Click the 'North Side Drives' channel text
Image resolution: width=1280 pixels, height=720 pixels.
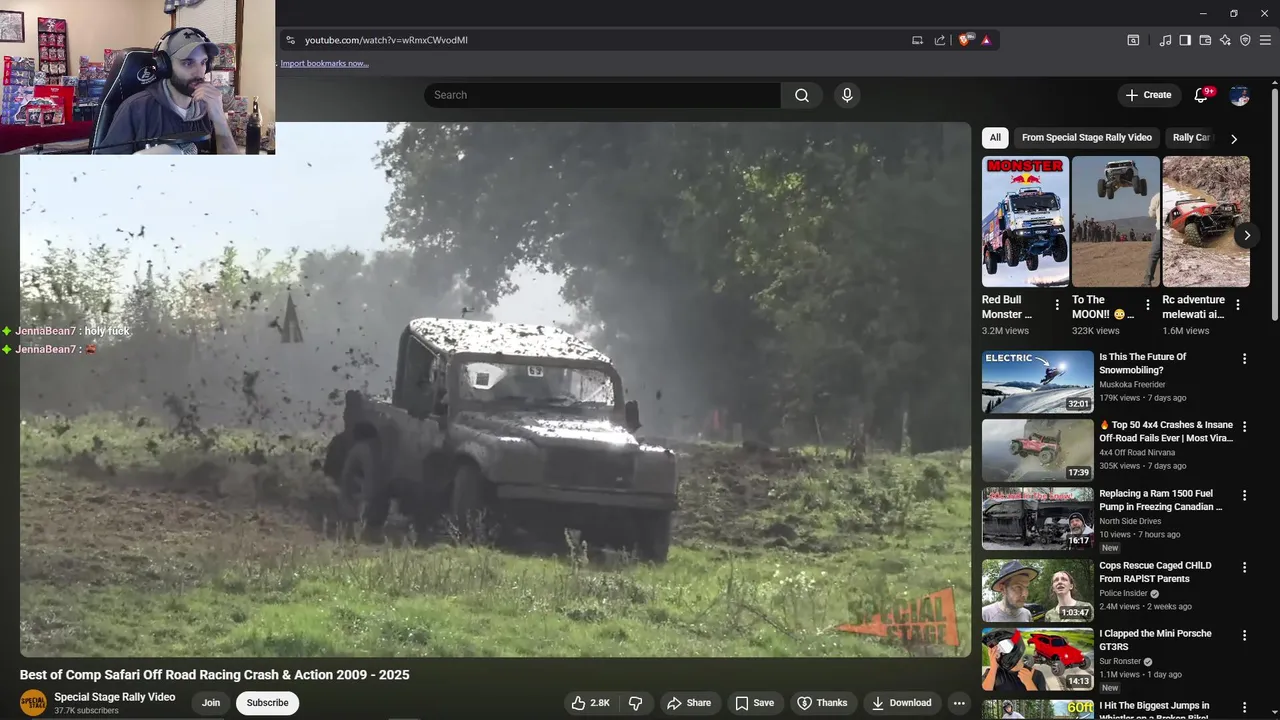tap(1130, 521)
